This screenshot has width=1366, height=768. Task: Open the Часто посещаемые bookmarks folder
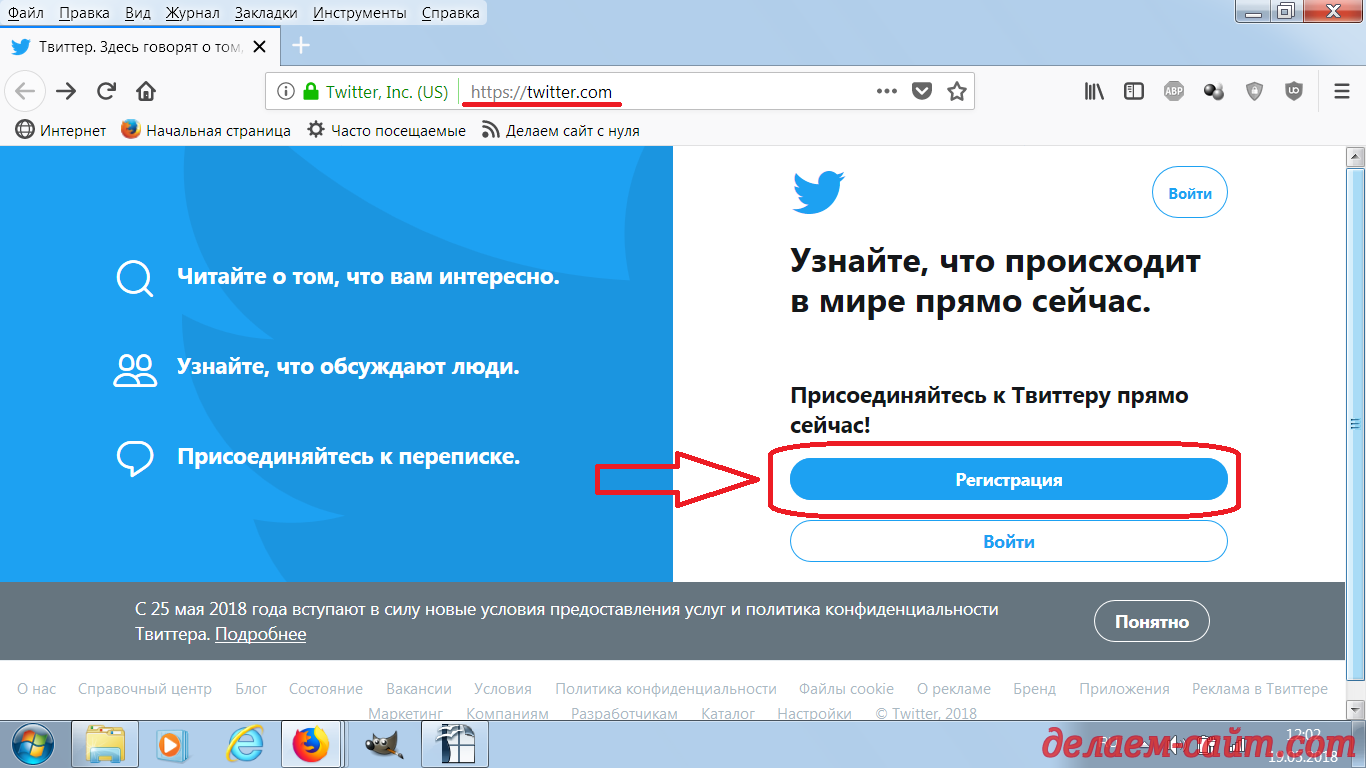(386, 130)
